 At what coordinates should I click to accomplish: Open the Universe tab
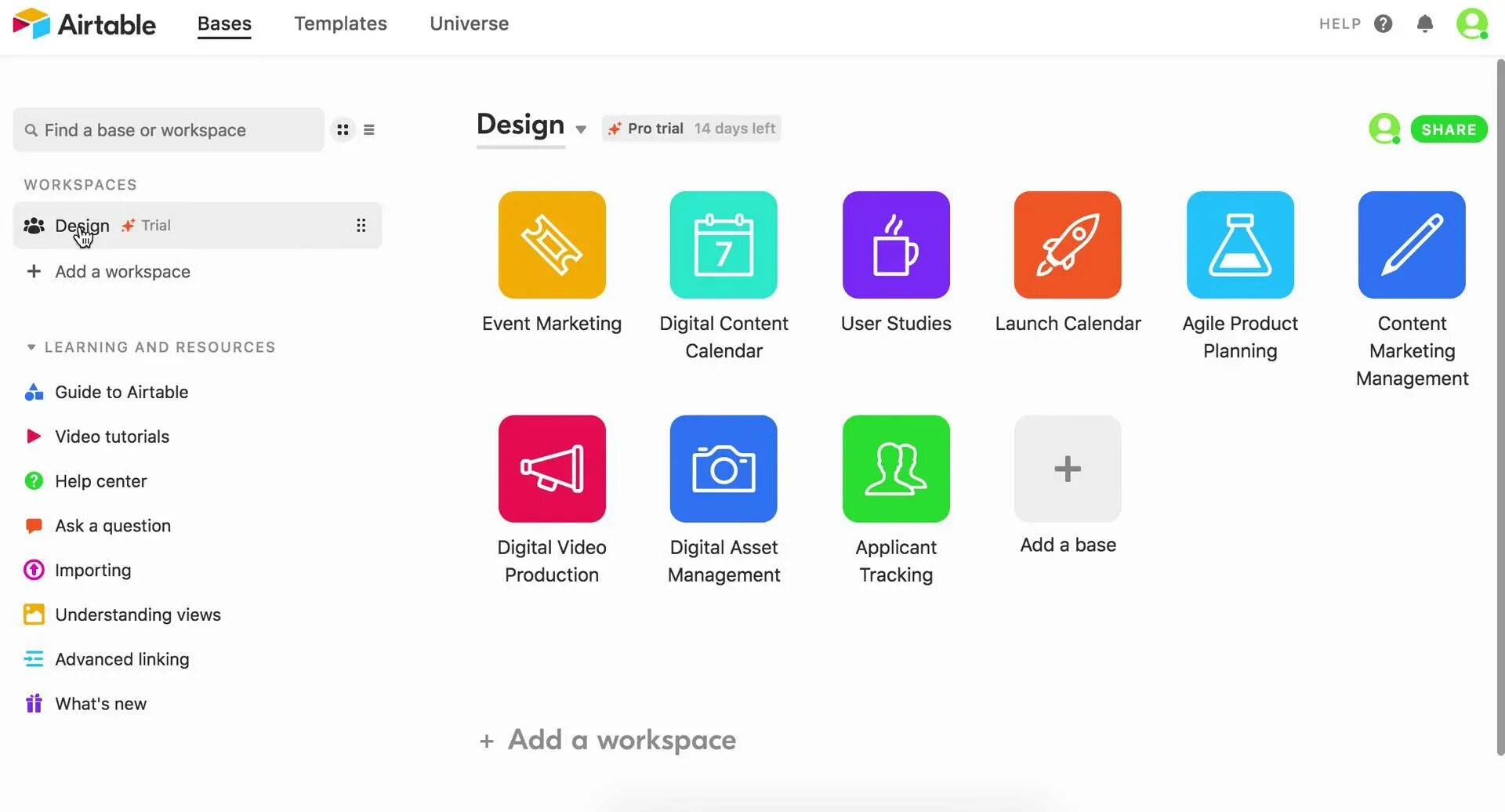point(469,24)
